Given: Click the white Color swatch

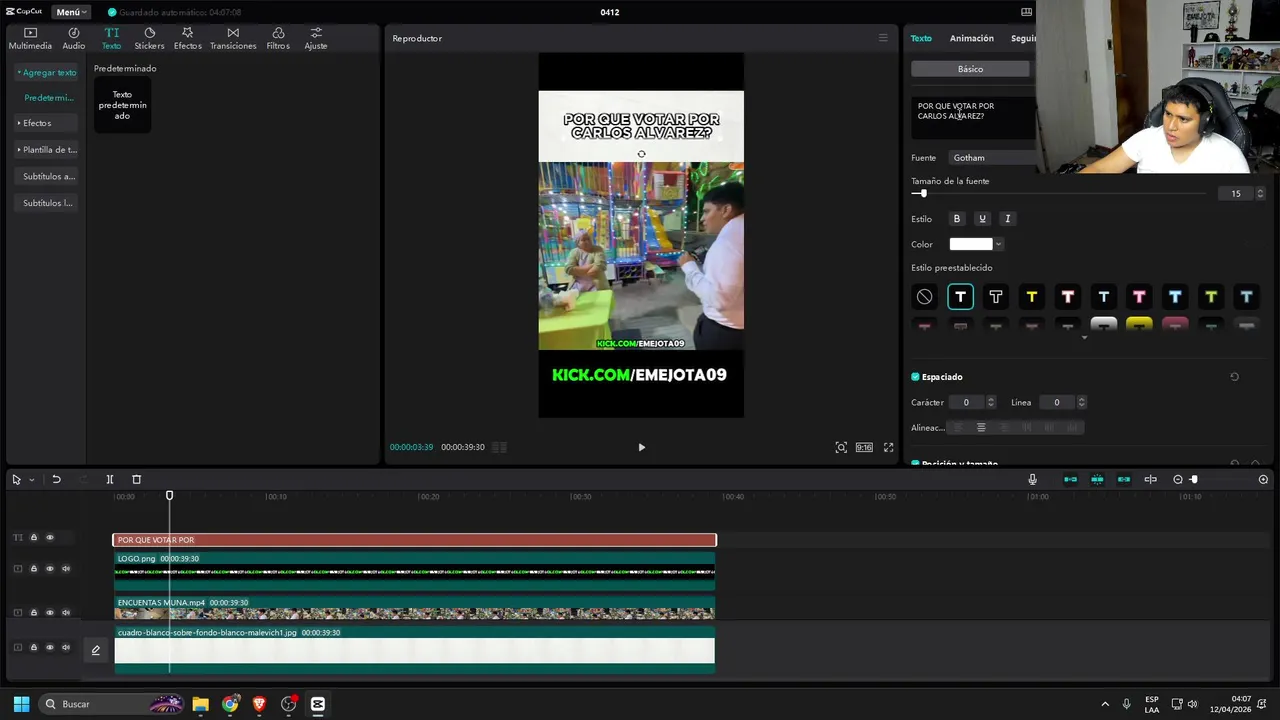Looking at the screenshot, I should [x=970, y=244].
